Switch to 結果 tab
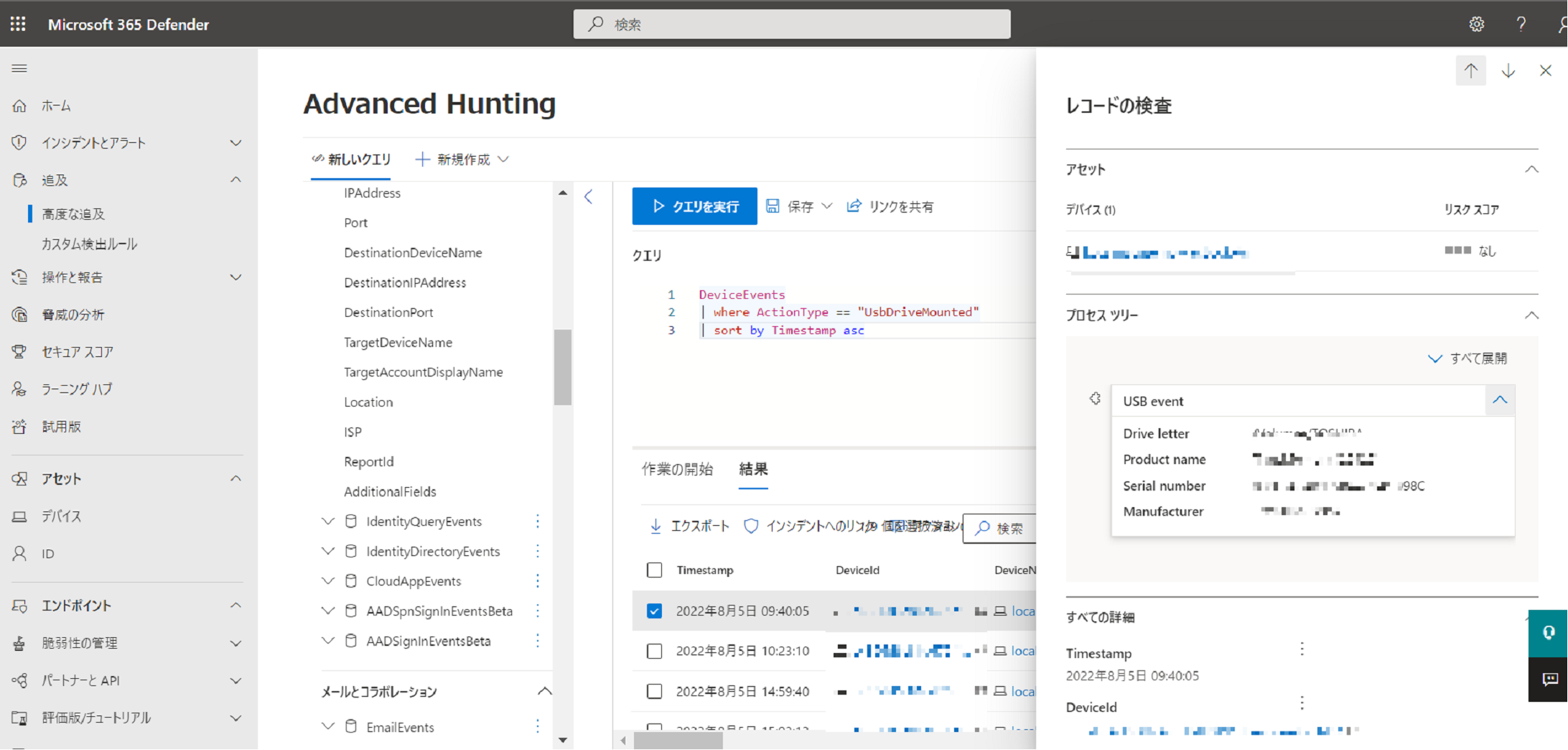This screenshot has height=750, width=1568. 753,469
